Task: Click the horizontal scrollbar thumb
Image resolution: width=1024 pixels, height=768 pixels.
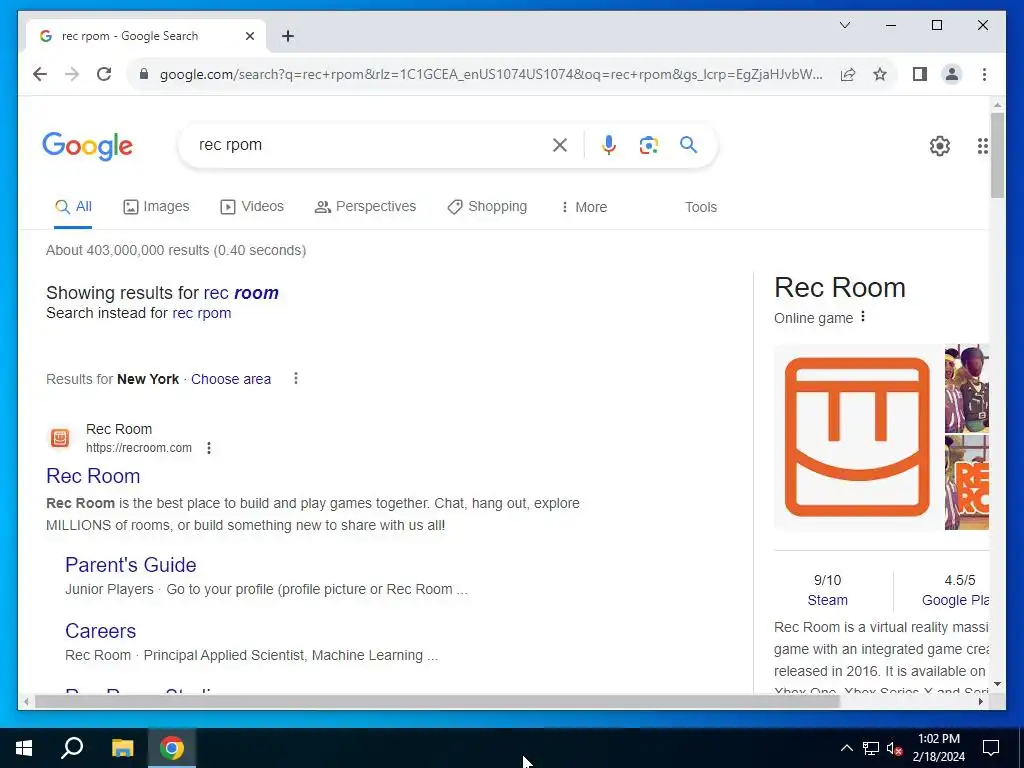Action: click(437, 702)
